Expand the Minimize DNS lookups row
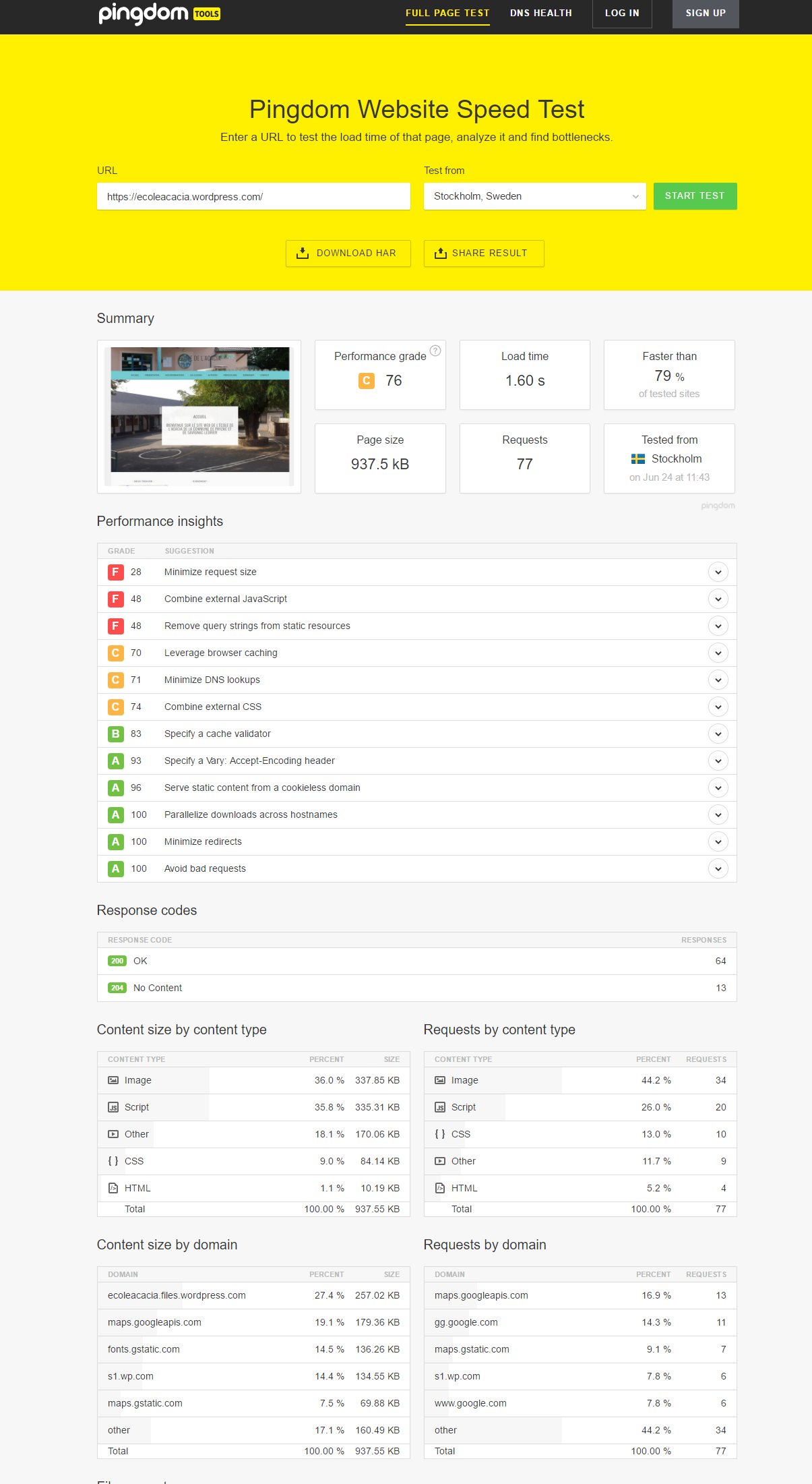The height and width of the screenshot is (1484, 812). (718, 680)
